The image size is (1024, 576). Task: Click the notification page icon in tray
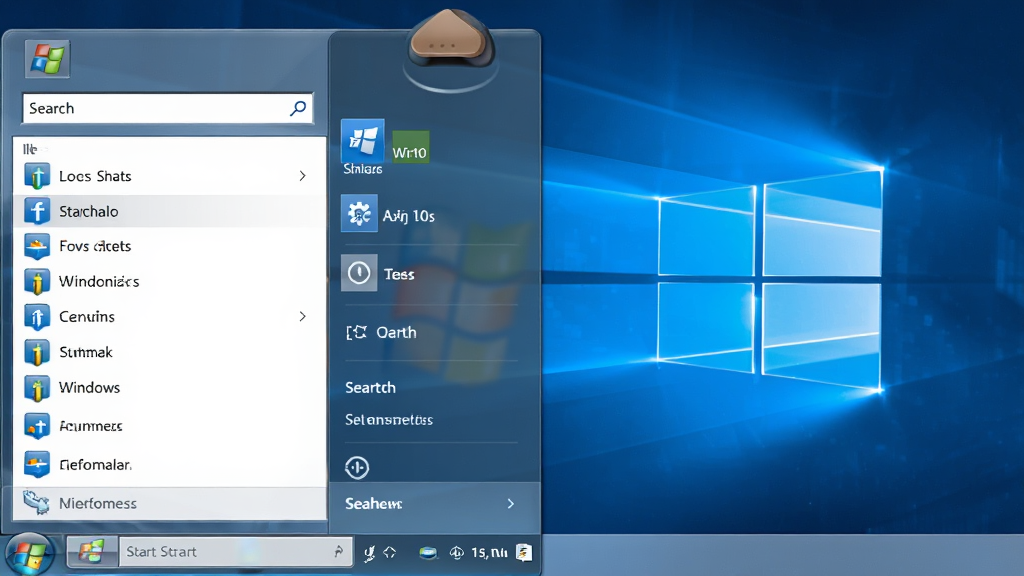point(523,552)
